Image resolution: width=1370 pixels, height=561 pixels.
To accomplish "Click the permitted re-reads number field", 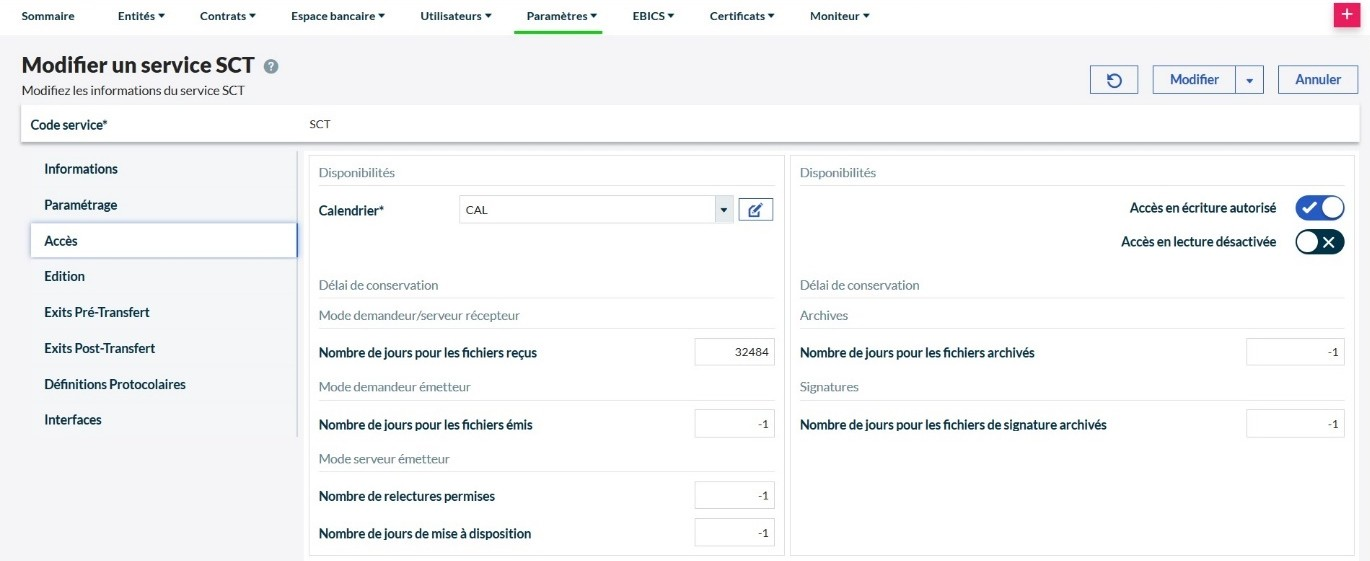I will point(734,496).
